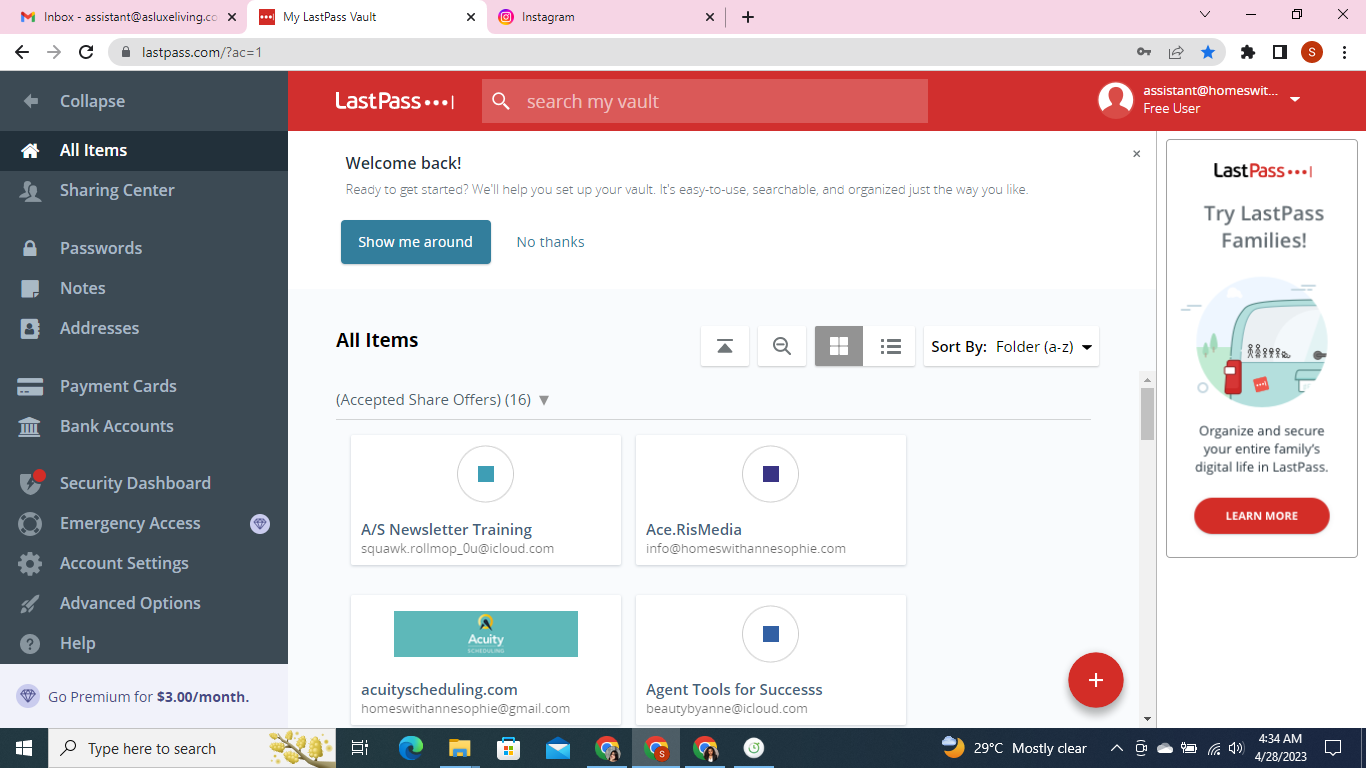This screenshot has width=1366, height=768.
Task: Open Addresses in the sidebar
Action: (144, 328)
